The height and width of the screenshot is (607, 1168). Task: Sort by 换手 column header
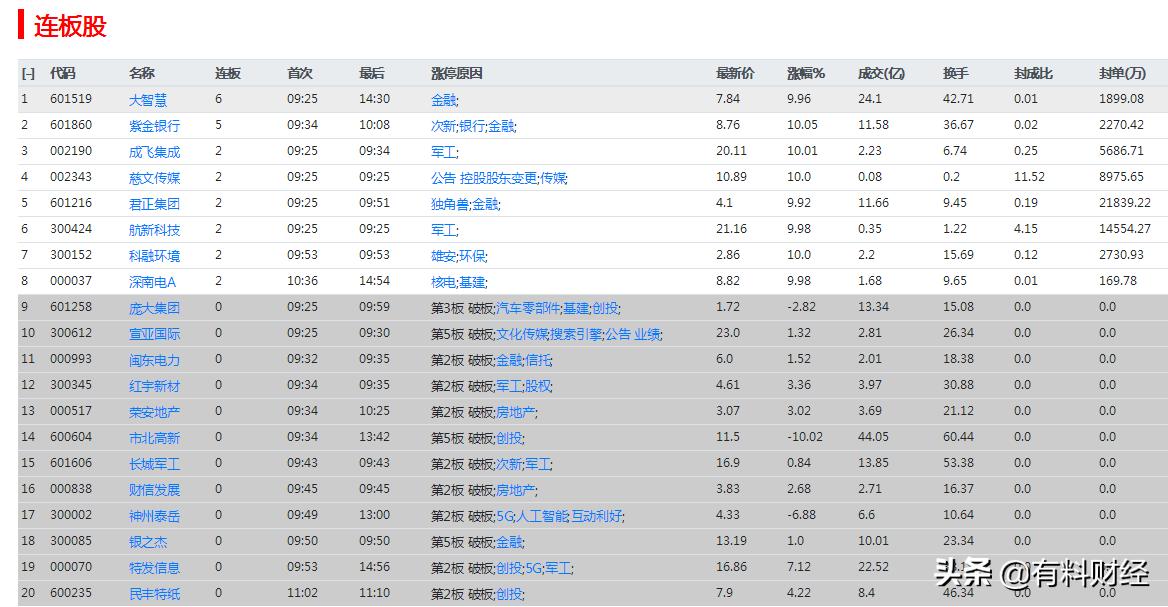(x=956, y=73)
